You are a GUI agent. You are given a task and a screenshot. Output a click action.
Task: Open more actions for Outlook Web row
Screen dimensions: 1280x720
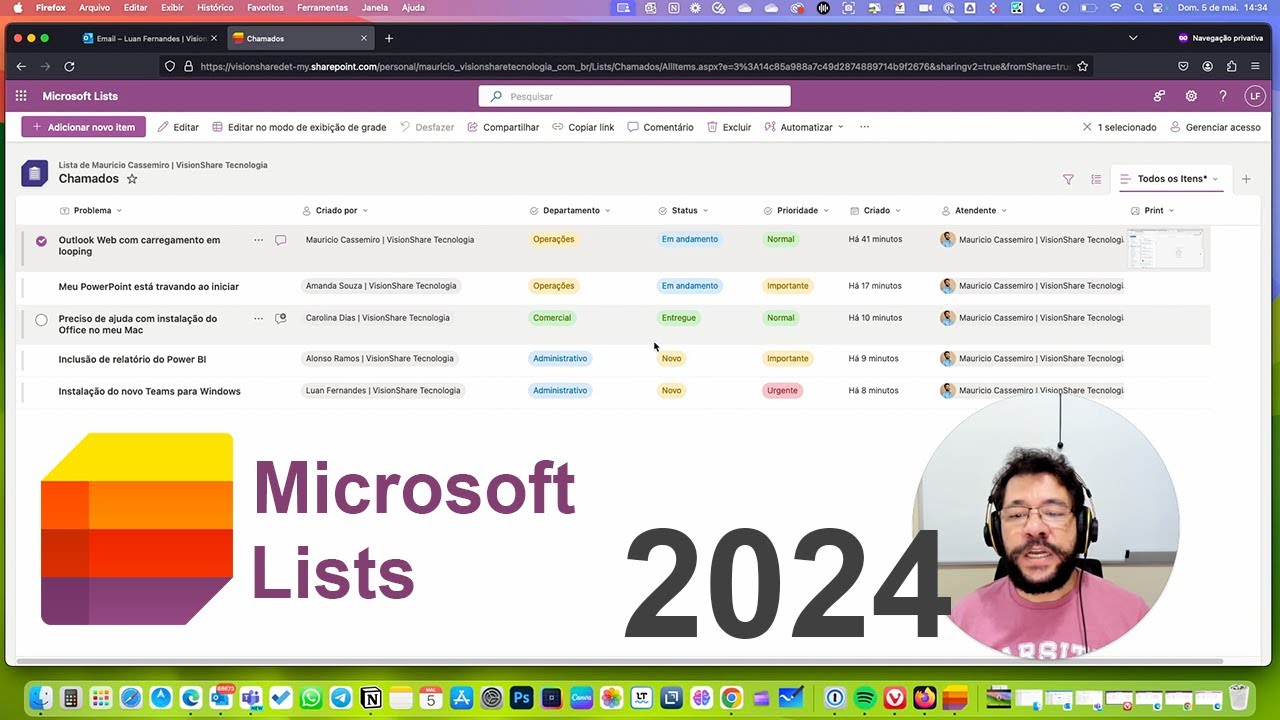[258, 240]
